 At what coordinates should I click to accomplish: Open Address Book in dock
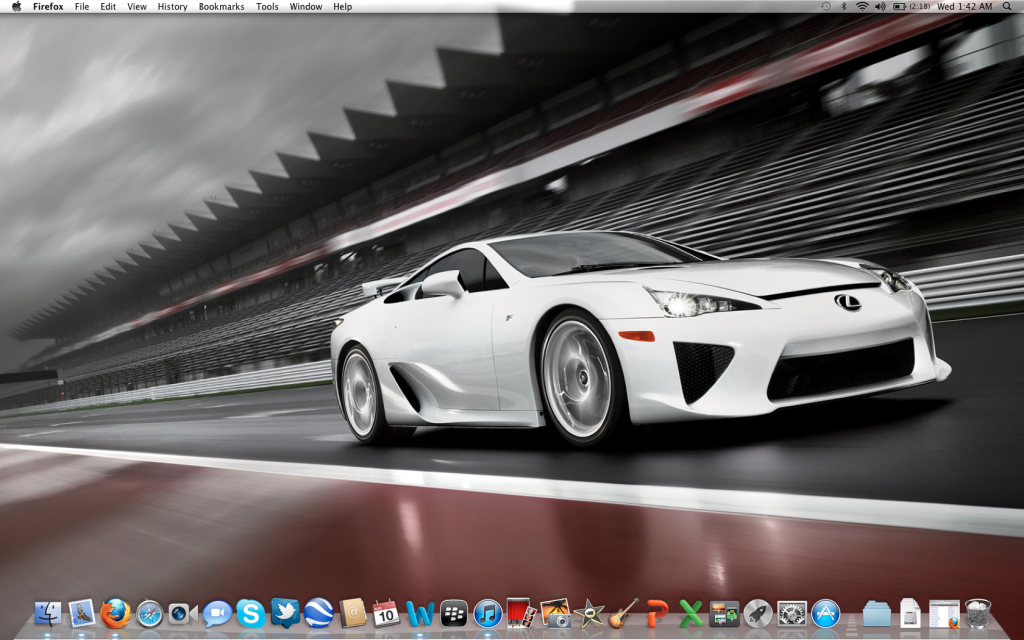[x=353, y=613]
